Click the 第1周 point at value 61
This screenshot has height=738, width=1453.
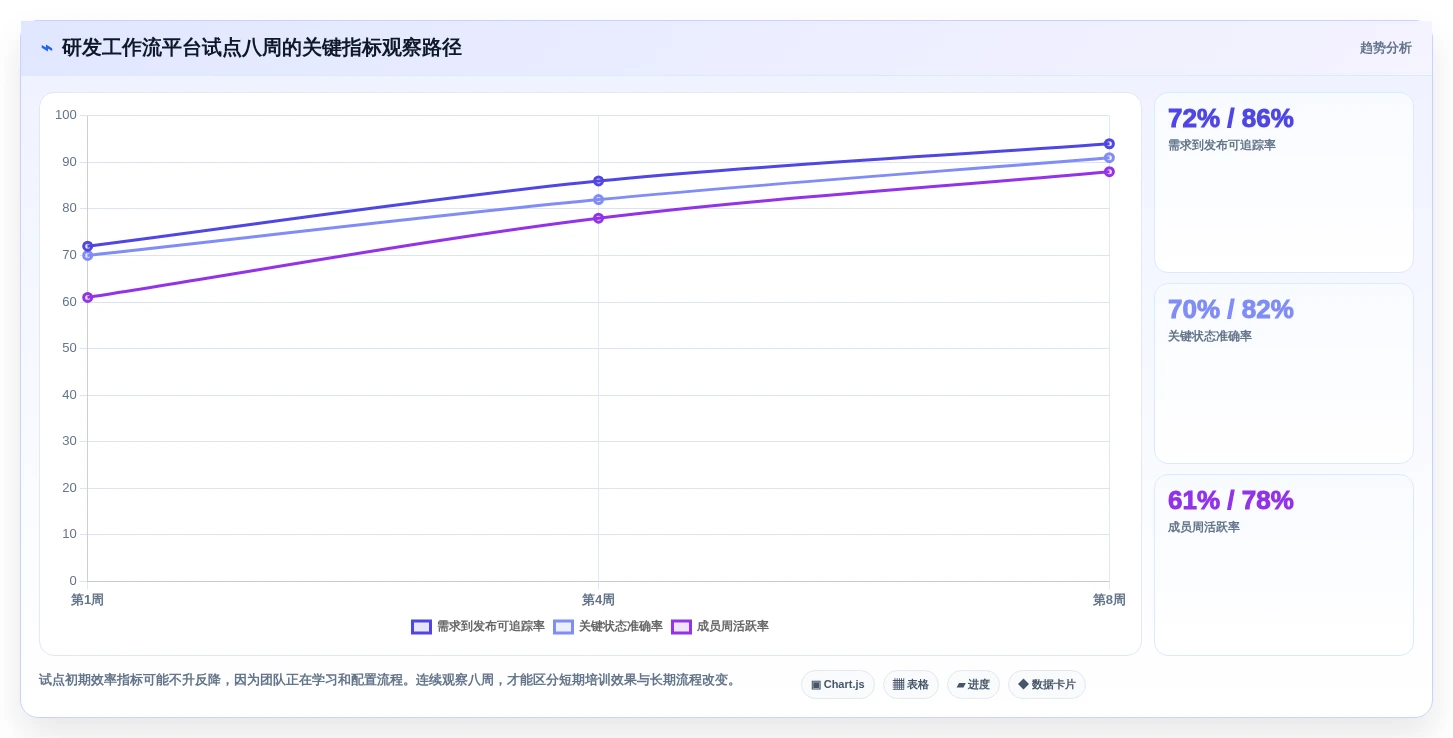[x=87, y=297]
